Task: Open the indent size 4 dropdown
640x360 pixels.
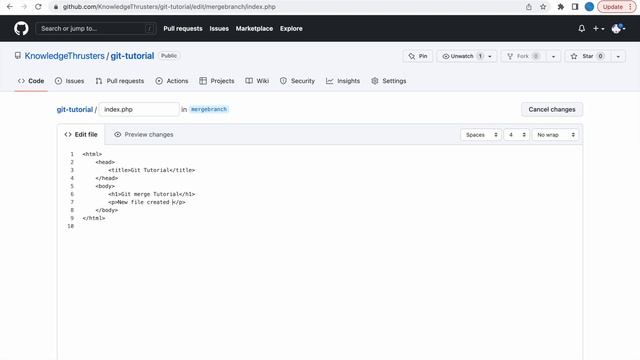Action: (516, 135)
